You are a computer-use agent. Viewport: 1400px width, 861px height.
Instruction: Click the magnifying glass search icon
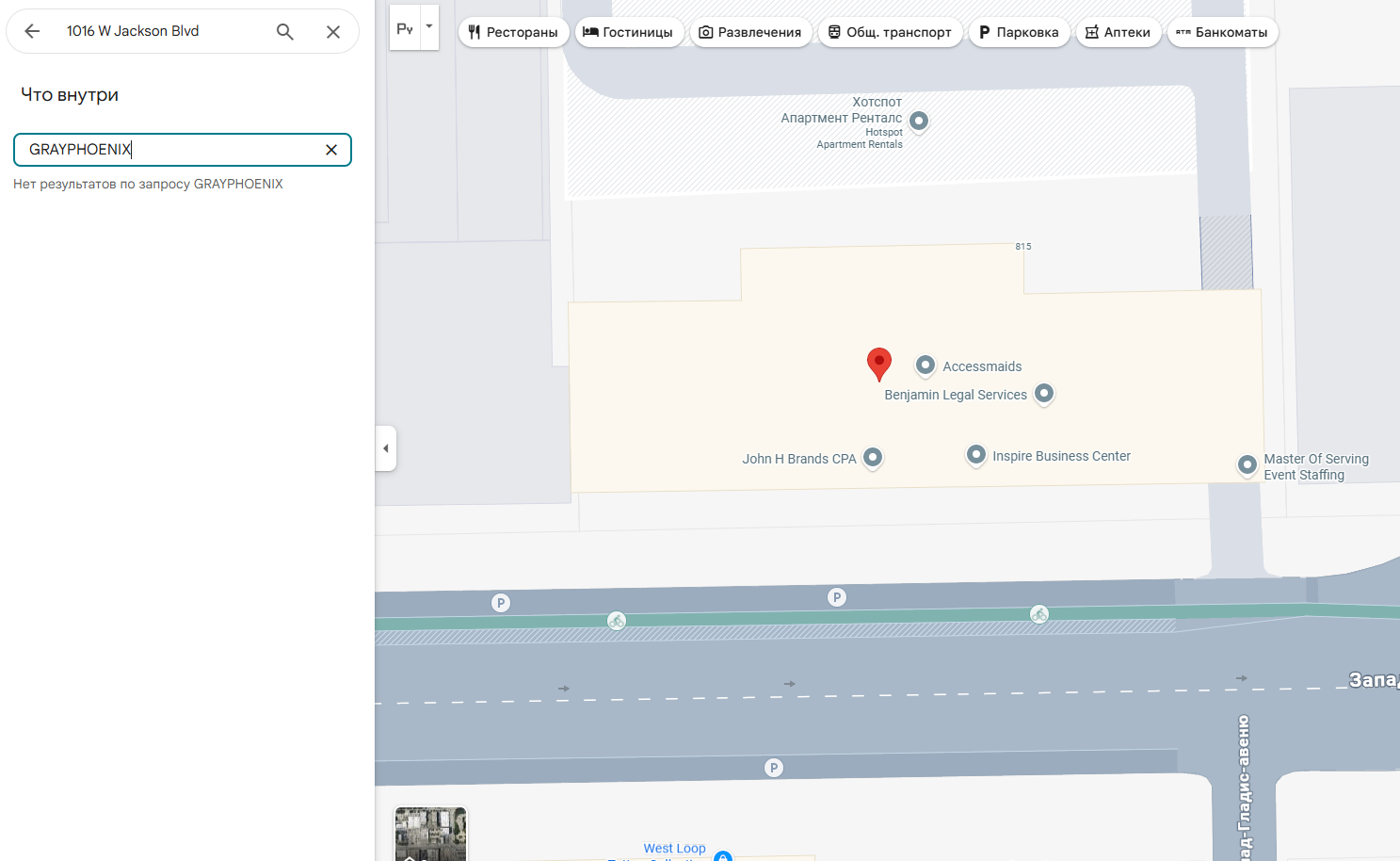coord(284,31)
